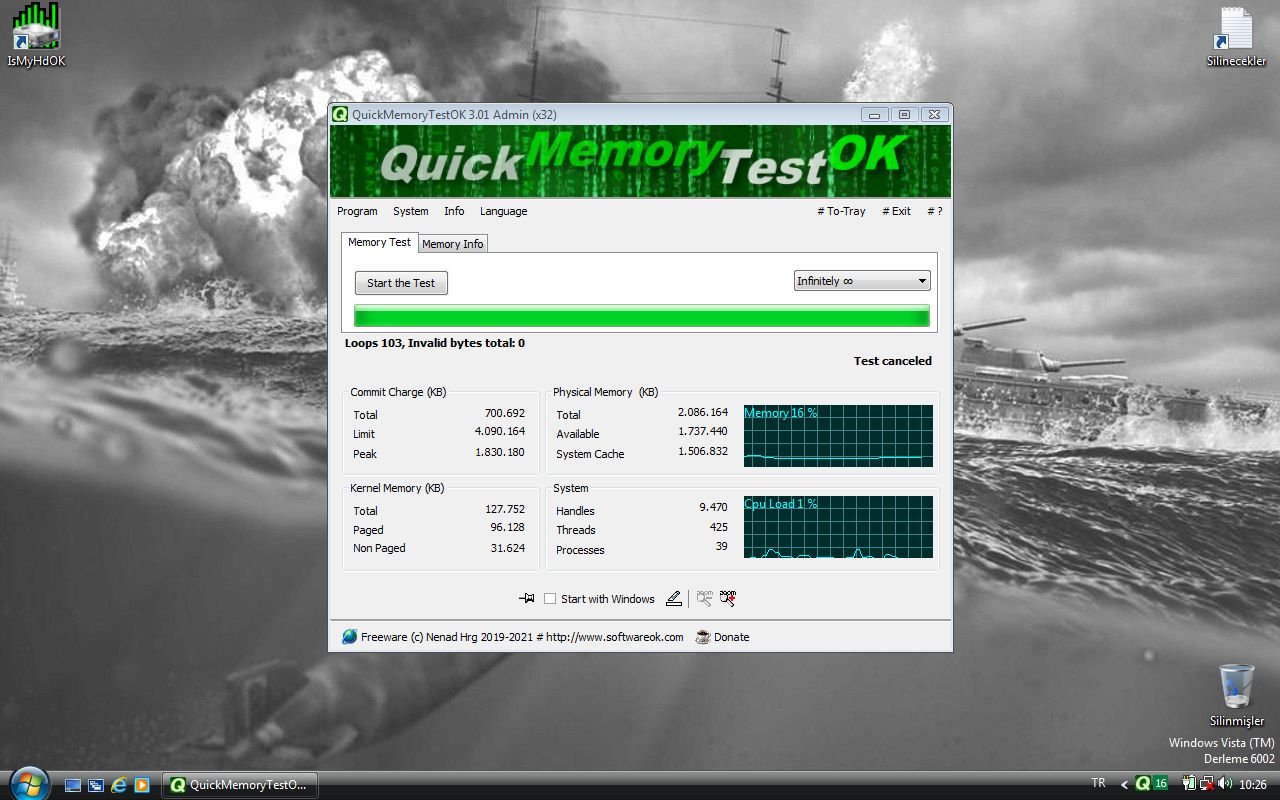Click the Cpu Load 1 % graph
The image size is (1280, 800).
(838, 527)
